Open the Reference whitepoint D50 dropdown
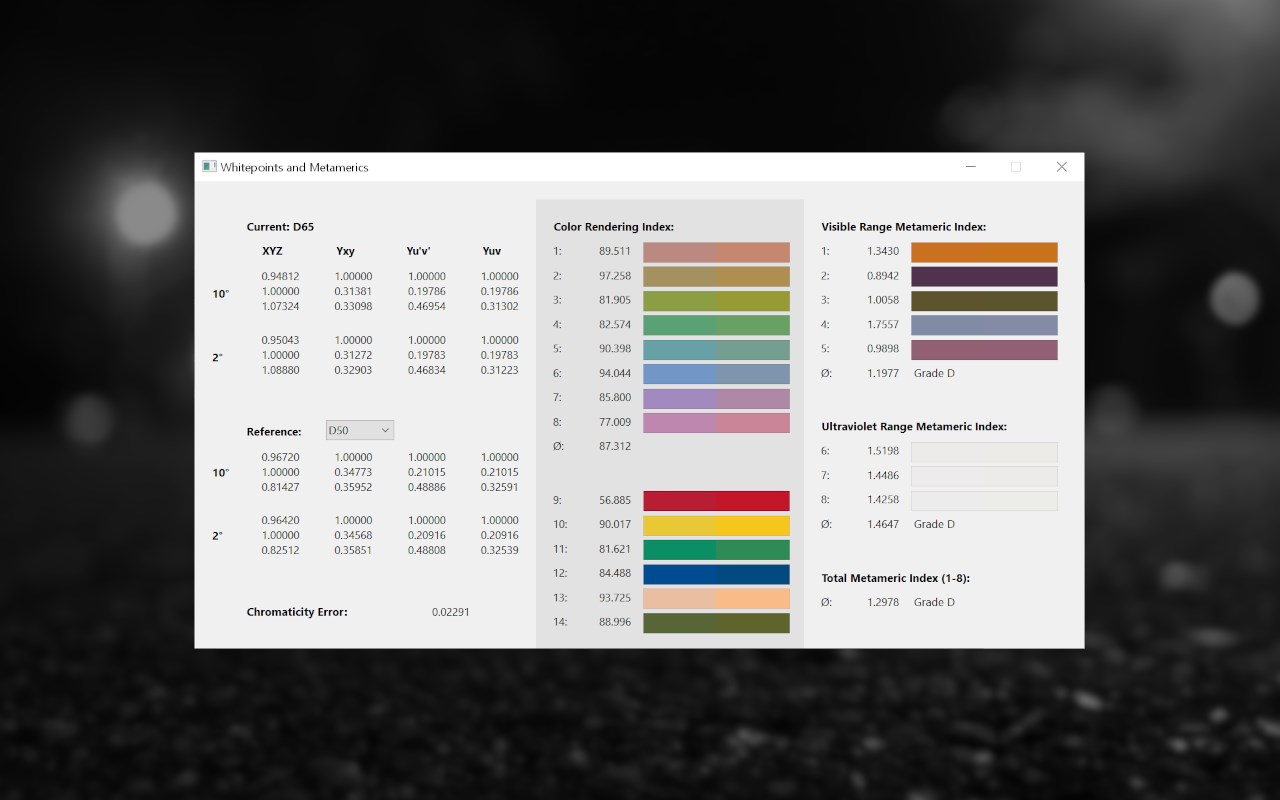1280x800 pixels. (360, 430)
